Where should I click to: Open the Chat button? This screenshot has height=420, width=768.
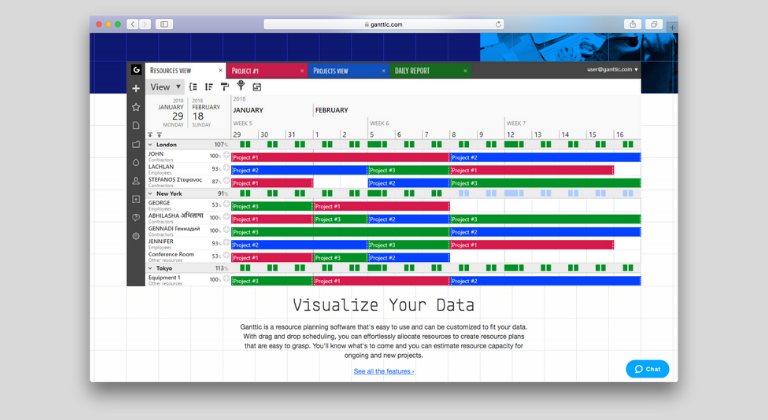[647, 369]
